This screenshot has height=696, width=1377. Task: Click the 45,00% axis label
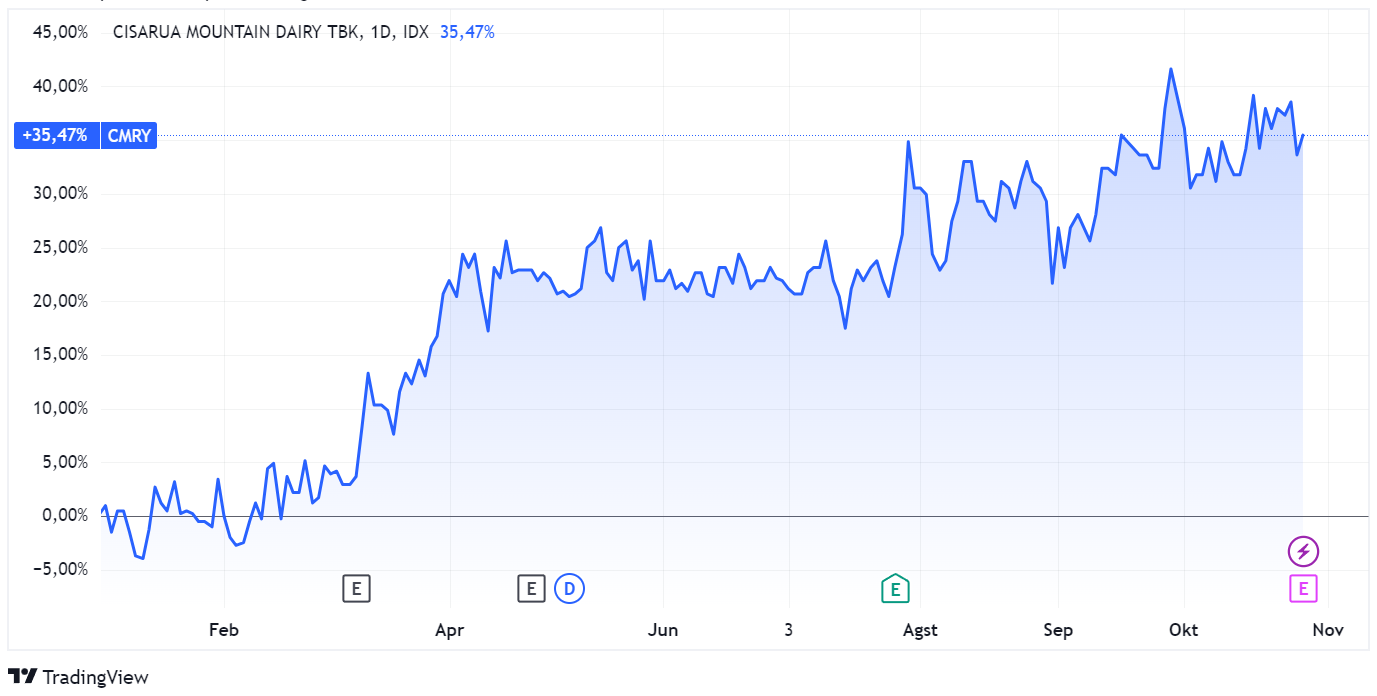point(61,32)
